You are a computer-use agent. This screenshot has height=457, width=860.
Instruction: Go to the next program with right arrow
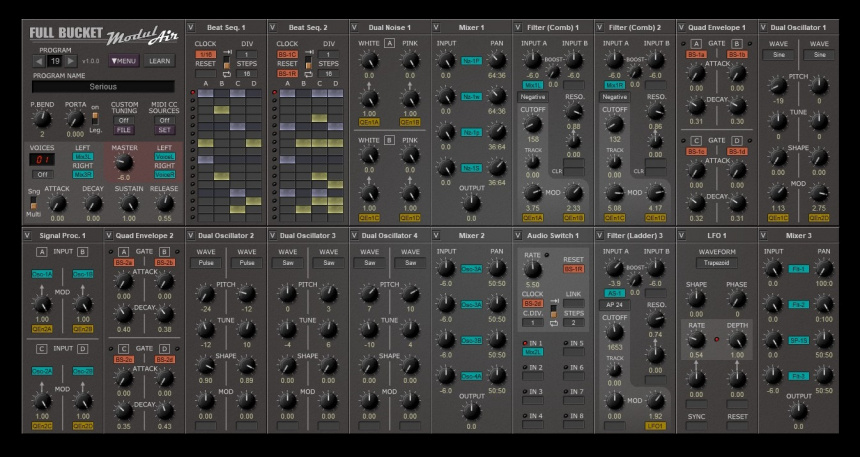71,61
